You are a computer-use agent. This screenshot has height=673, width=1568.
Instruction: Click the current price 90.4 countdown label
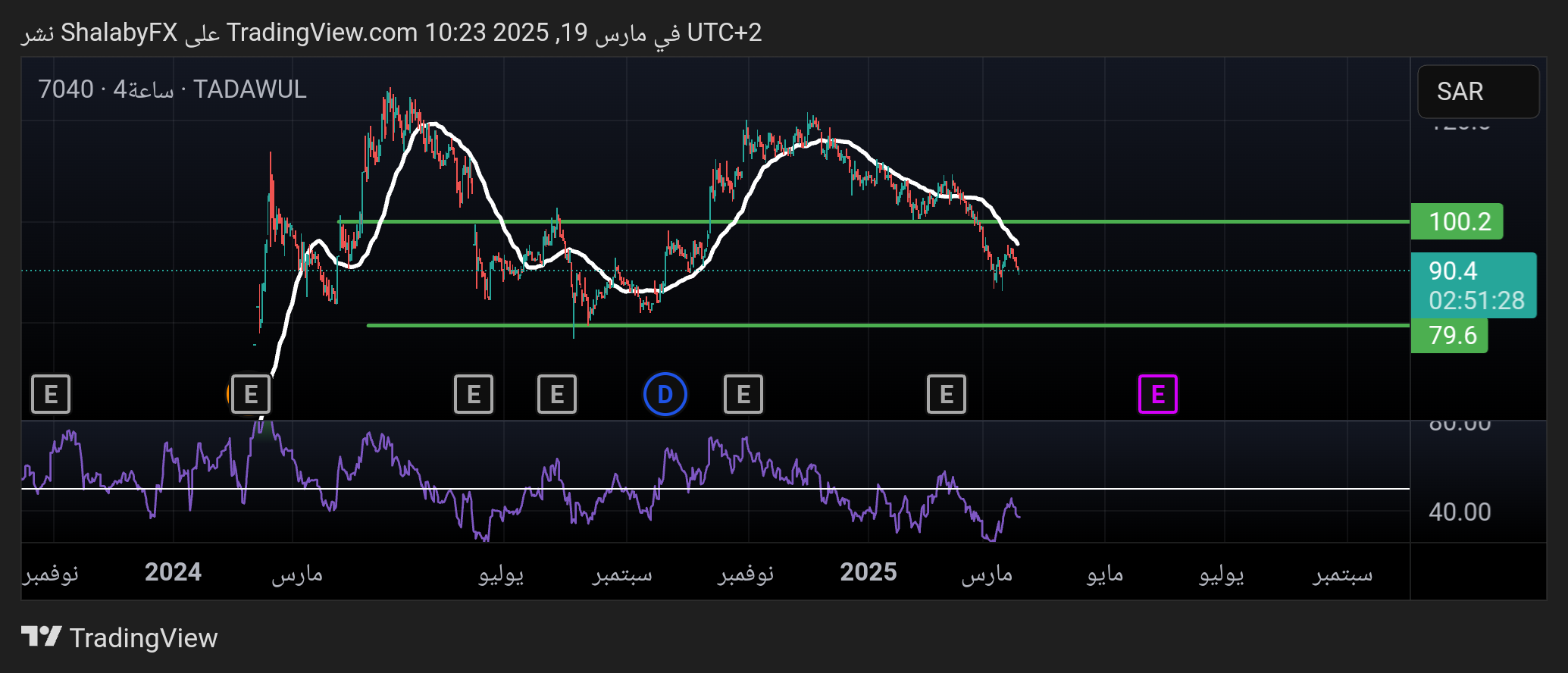tap(1473, 285)
